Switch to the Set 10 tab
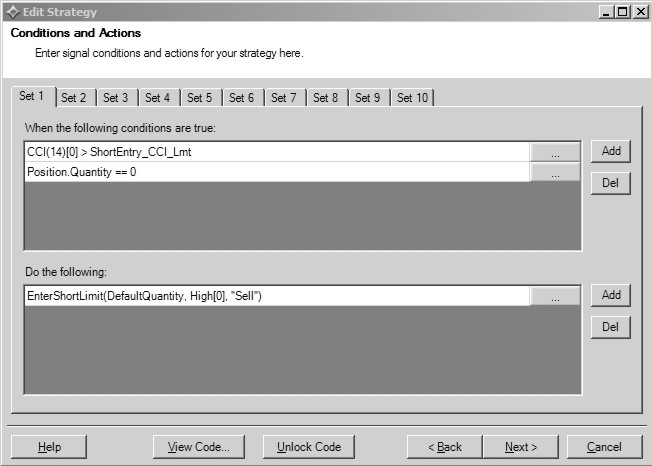 pos(413,98)
